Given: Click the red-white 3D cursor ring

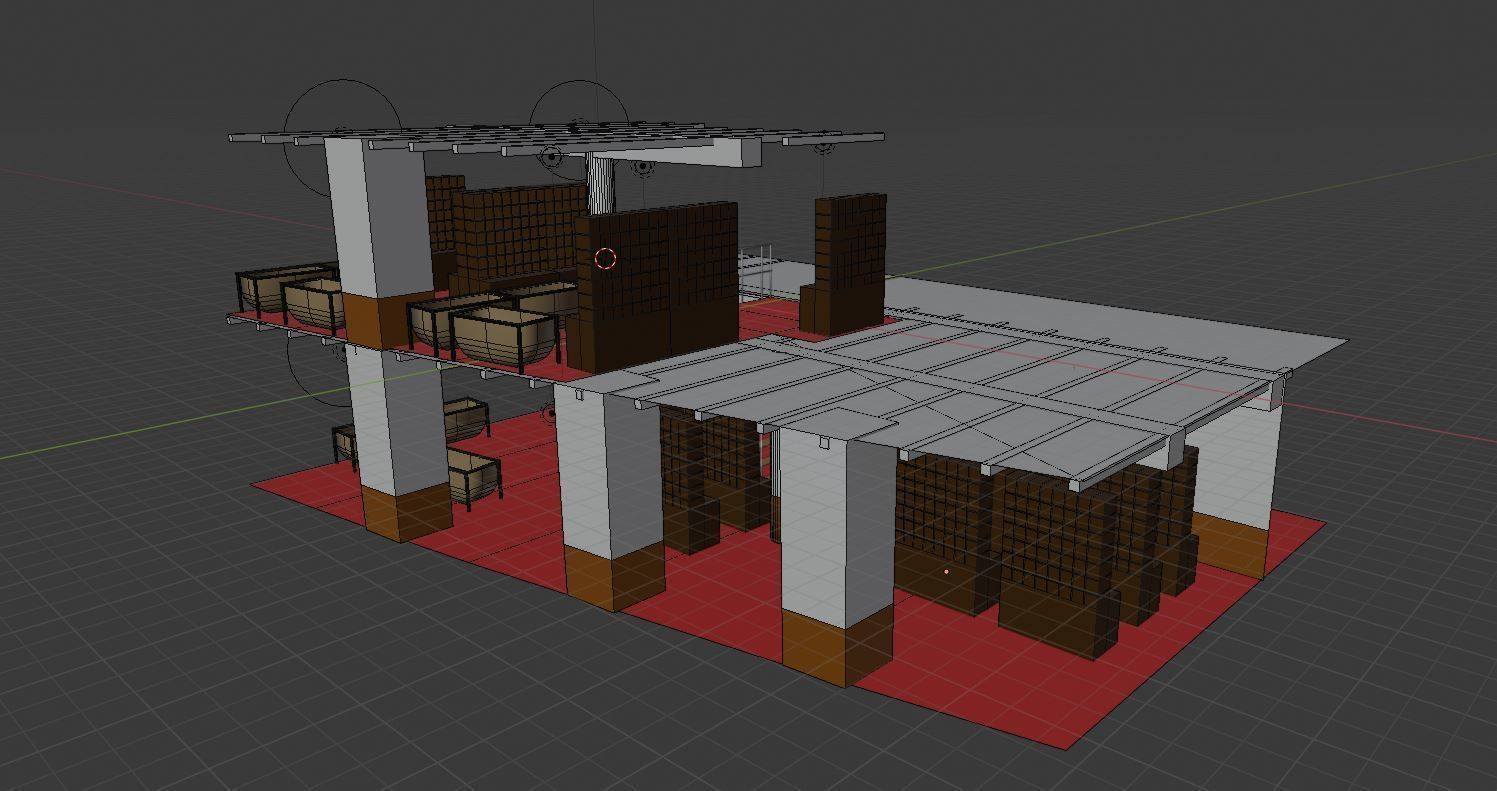Looking at the screenshot, I should (605, 259).
